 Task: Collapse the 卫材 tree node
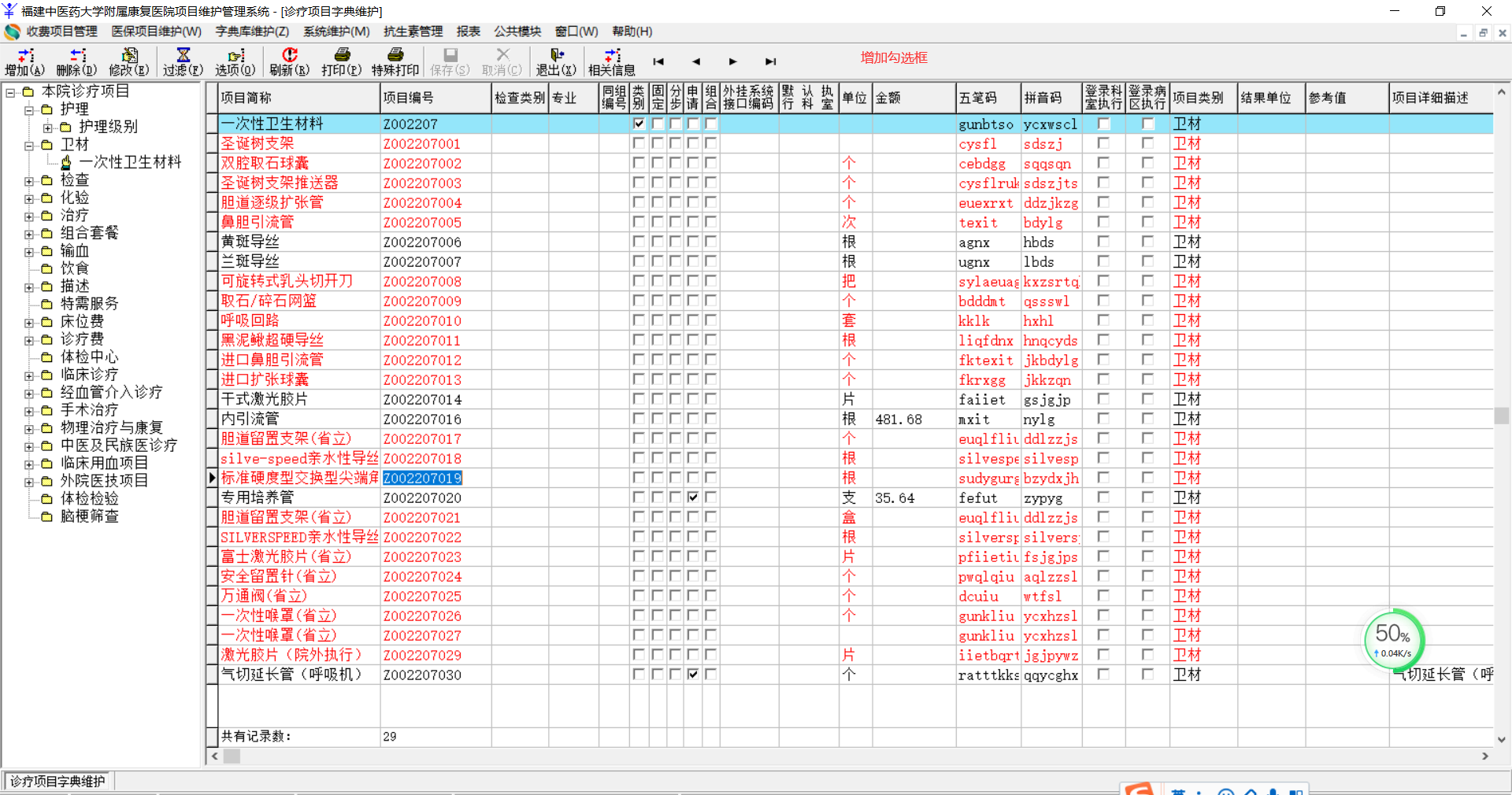(x=29, y=145)
